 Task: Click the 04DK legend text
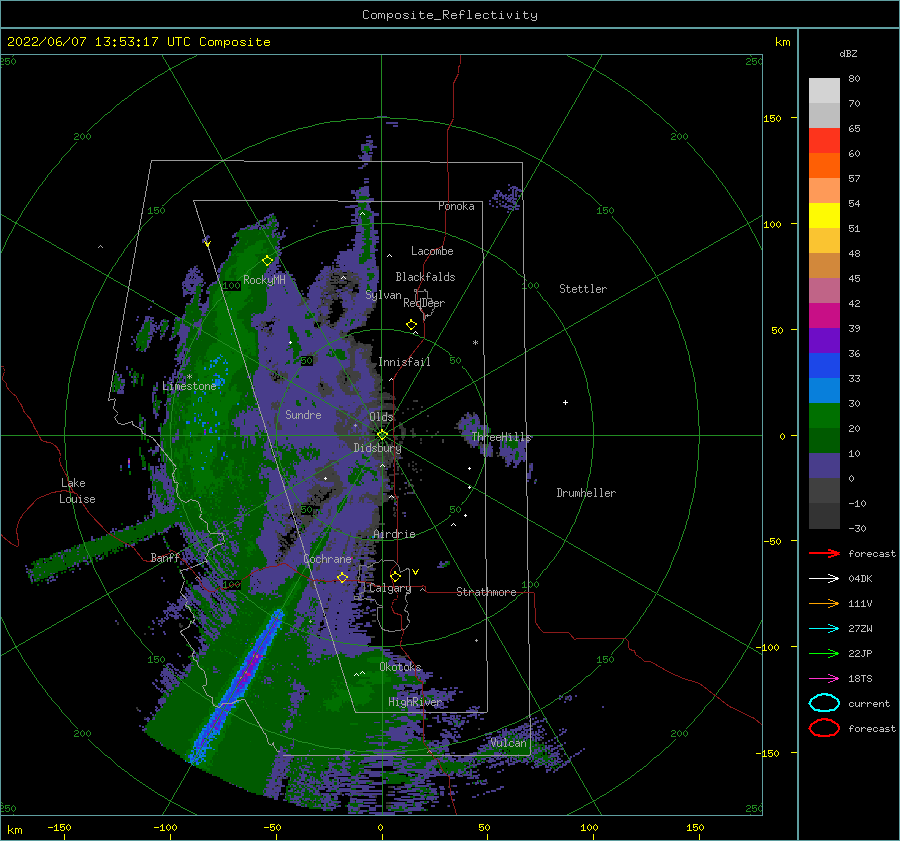[x=860, y=579]
